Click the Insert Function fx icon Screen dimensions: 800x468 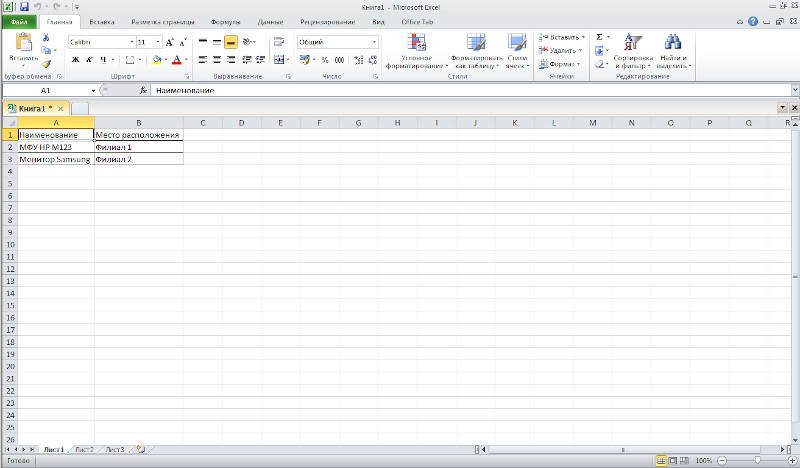click(143, 90)
